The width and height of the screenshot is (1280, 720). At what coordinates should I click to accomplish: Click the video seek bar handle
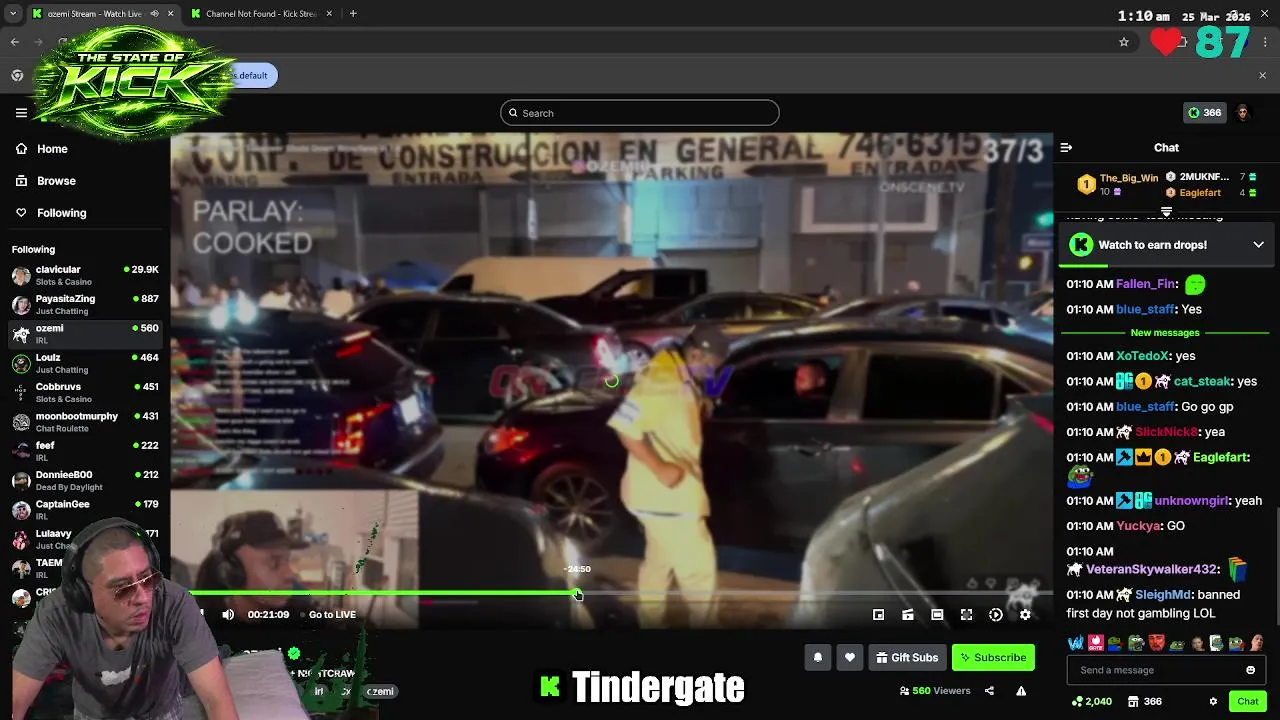coord(577,594)
